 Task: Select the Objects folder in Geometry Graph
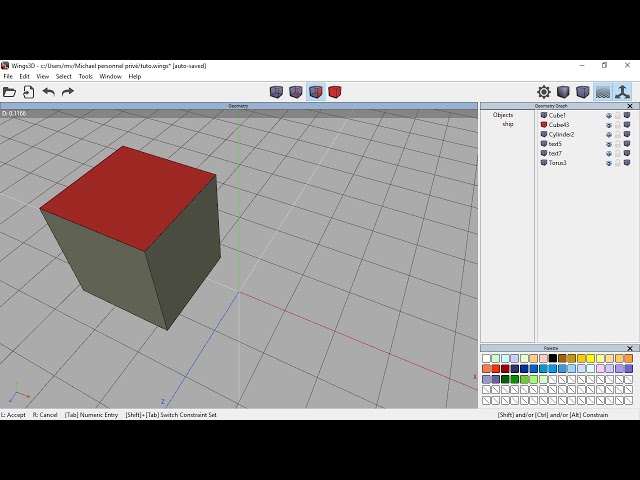coord(503,115)
